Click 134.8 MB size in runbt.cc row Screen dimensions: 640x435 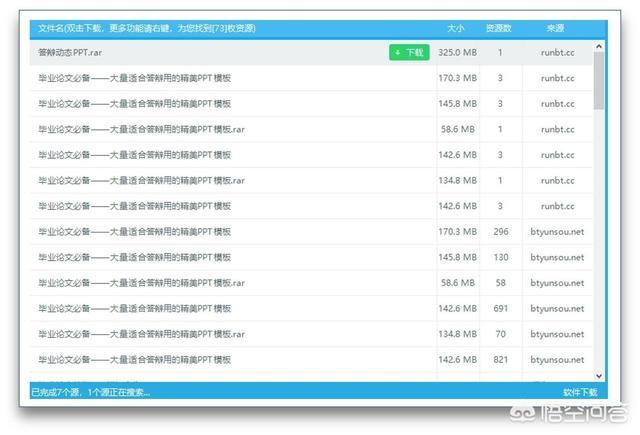458,180
